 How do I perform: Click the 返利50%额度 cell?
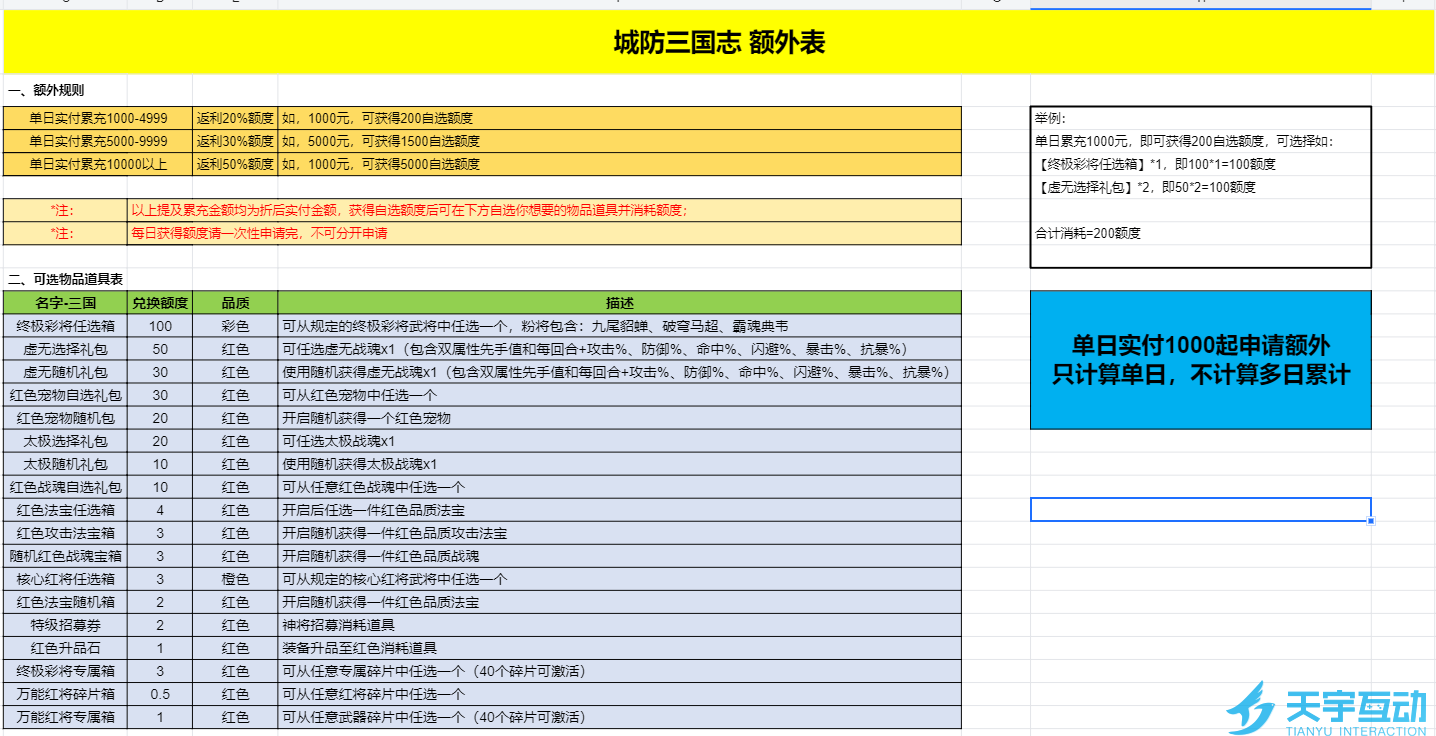click(235, 164)
